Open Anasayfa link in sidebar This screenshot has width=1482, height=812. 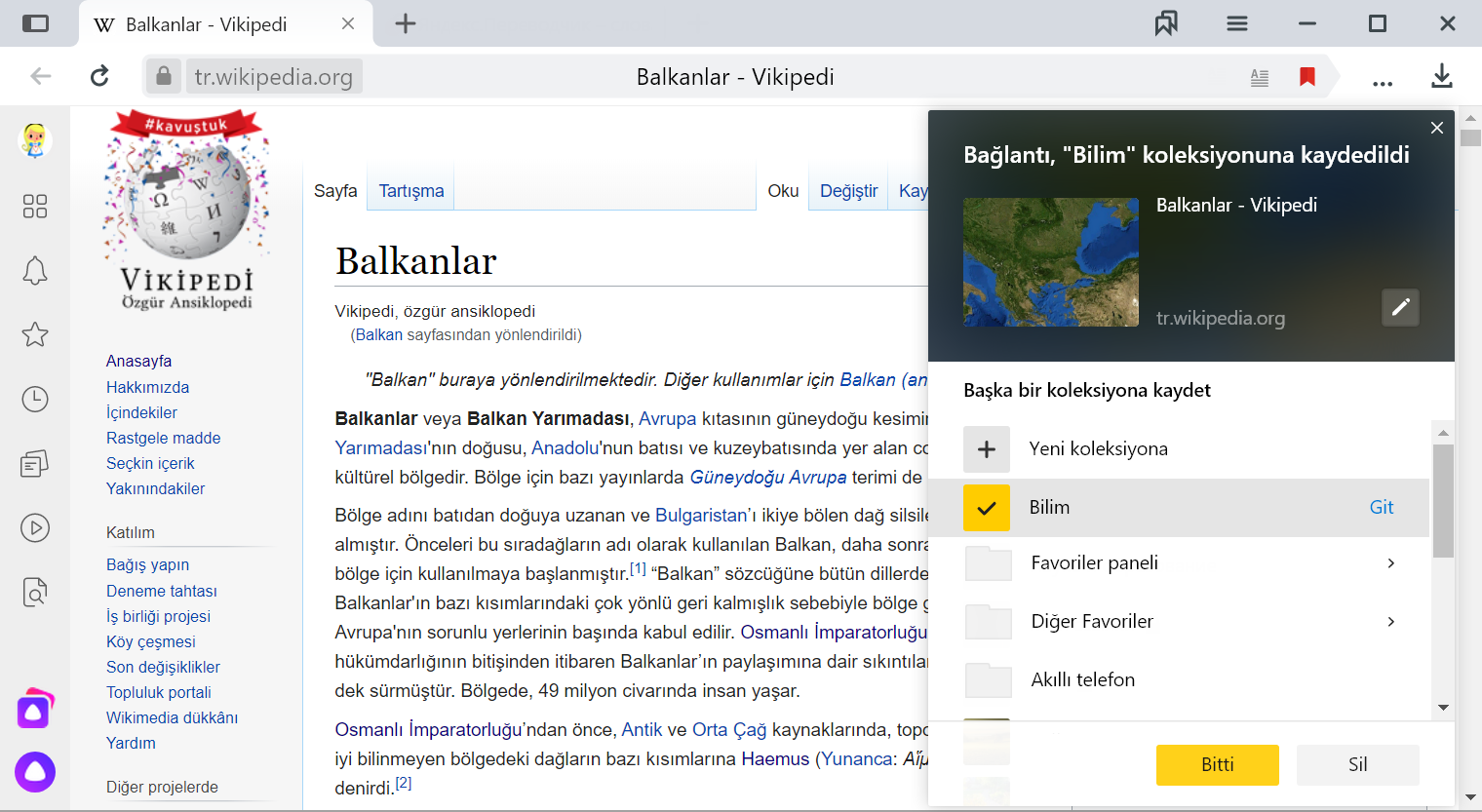coord(138,362)
